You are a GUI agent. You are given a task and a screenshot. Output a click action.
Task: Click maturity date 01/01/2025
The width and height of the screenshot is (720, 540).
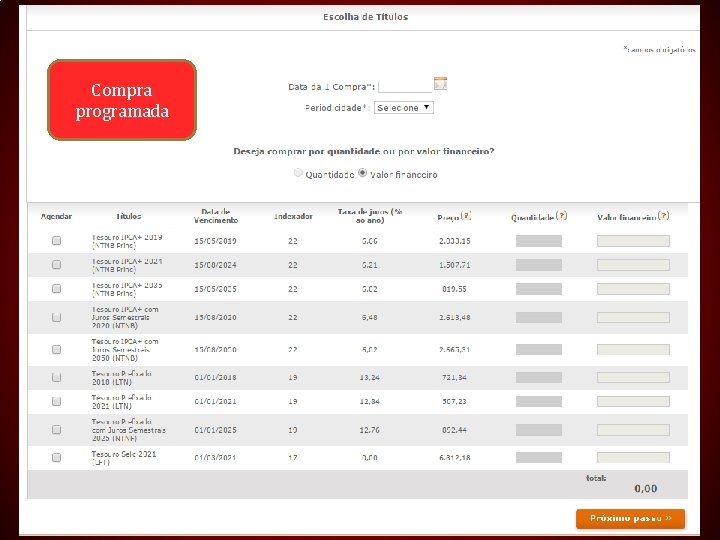[215, 430]
